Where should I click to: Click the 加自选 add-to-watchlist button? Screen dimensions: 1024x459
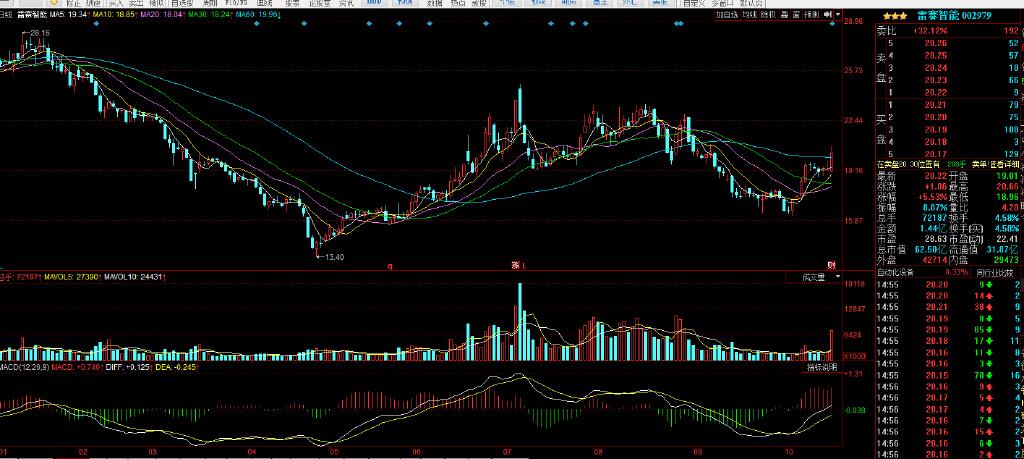[725, 15]
